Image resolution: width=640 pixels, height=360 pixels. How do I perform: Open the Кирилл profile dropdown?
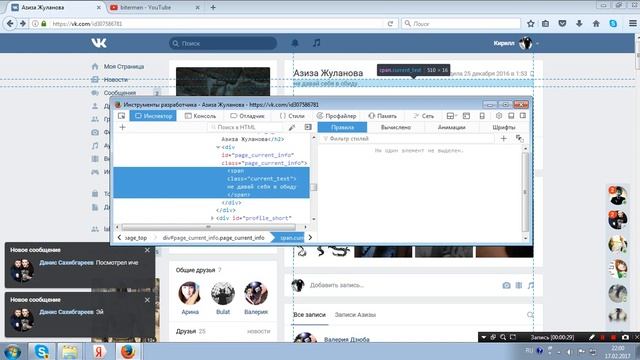click(516, 43)
